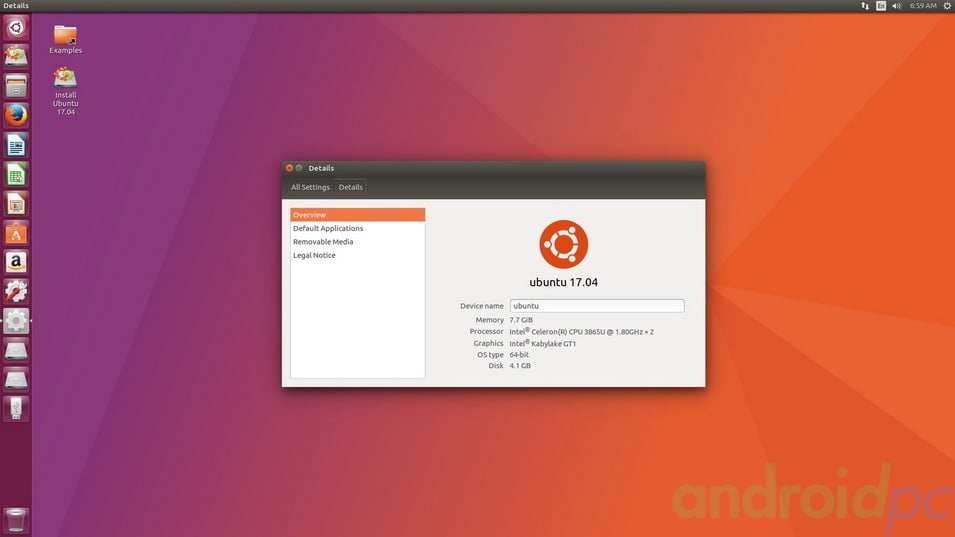Open LibreOffice Impress from launcher
Screen dimensions: 955x537
tap(16, 204)
